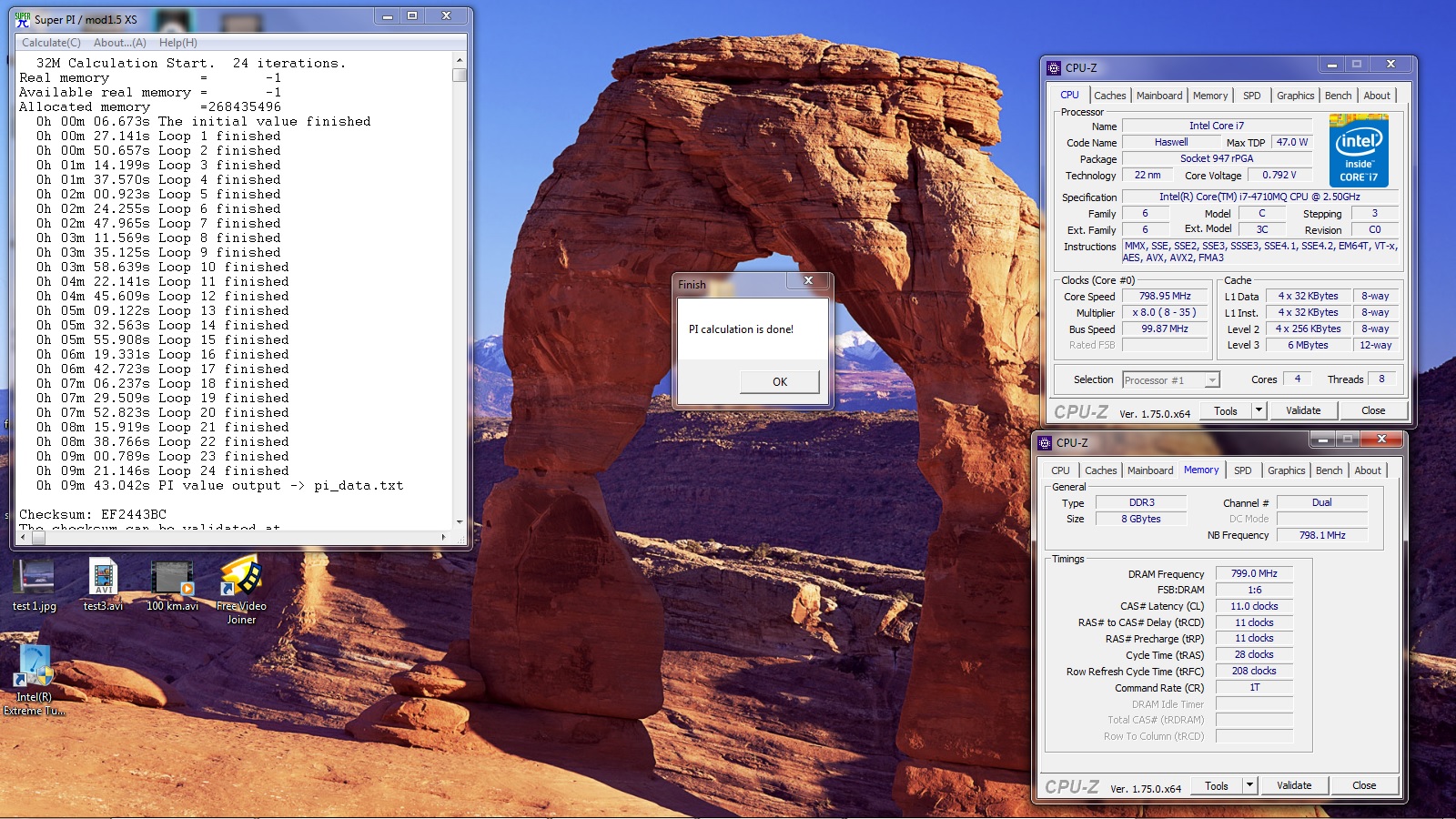Launch Intel(R) Extreme Tuning shortcut
The height and width of the screenshot is (819, 1456).
click(34, 681)
